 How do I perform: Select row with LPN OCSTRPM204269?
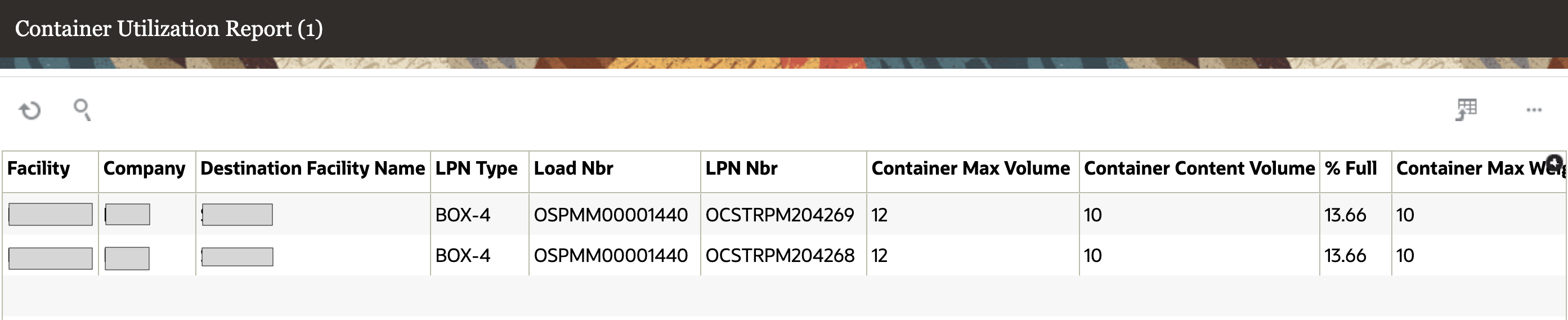[x=779, y=215]
